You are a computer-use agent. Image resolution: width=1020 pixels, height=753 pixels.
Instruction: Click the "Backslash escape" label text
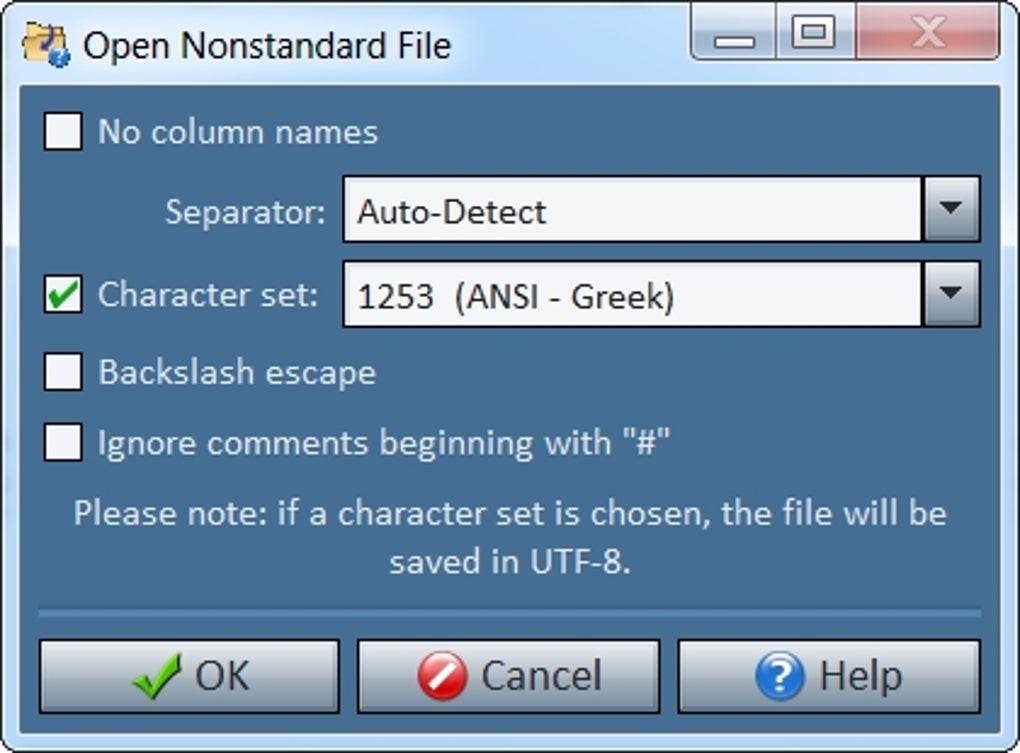[x=237, y=372]
